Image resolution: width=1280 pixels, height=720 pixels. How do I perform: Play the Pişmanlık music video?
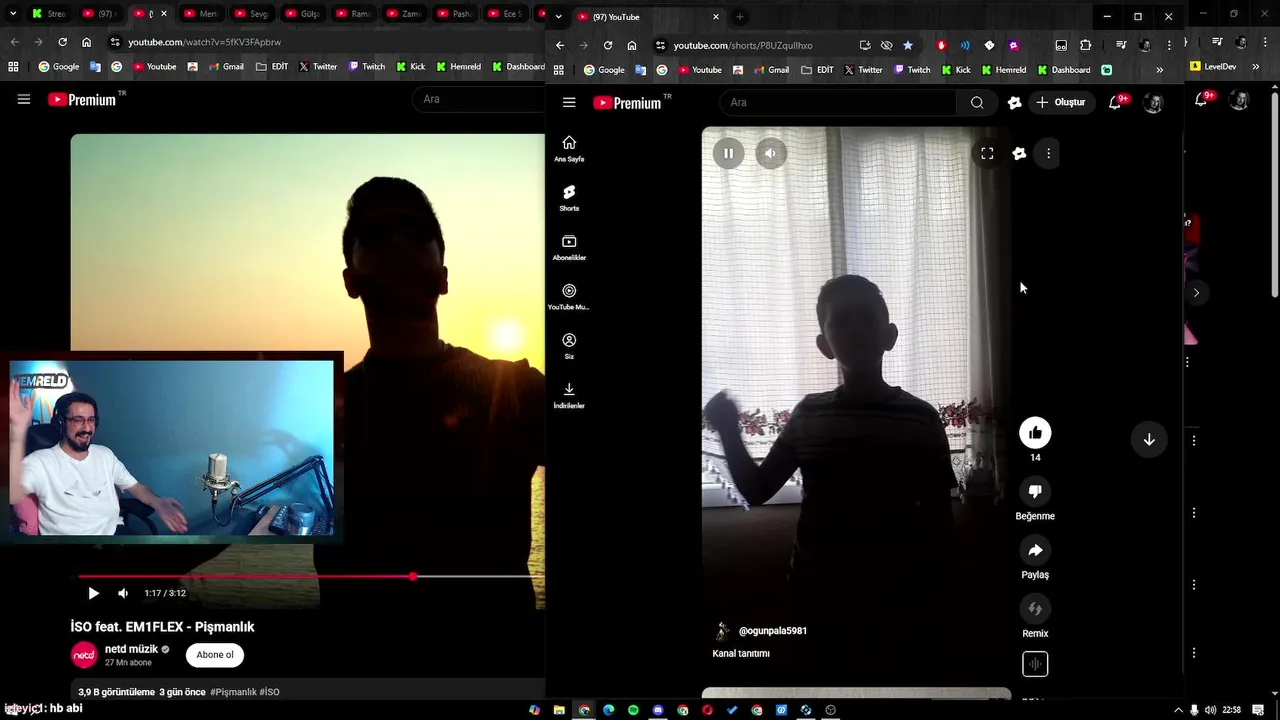click(93, 593)
